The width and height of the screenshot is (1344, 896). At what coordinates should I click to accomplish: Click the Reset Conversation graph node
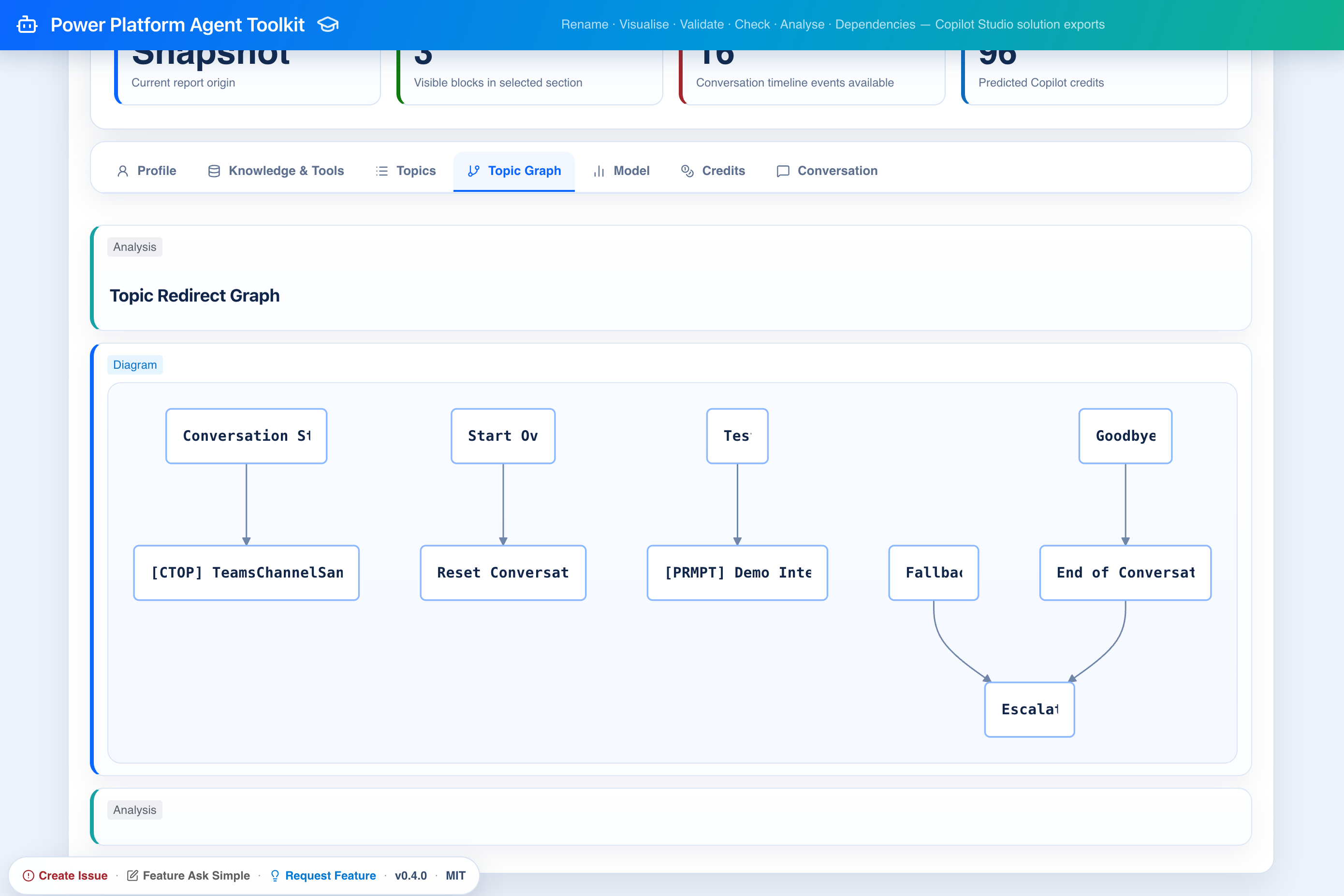[502, 573]
